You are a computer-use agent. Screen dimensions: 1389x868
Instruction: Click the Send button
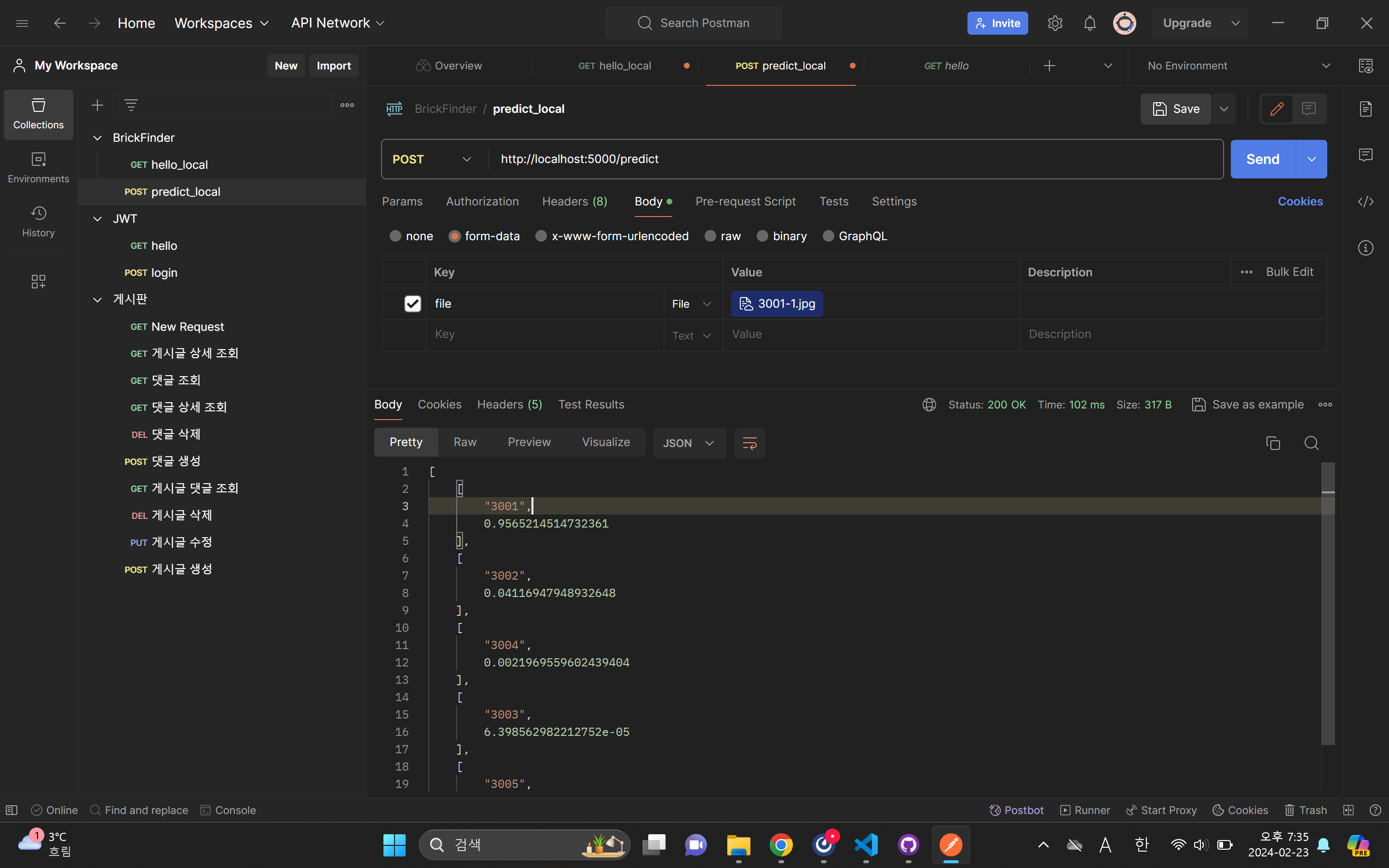[x=1263, y=159]
